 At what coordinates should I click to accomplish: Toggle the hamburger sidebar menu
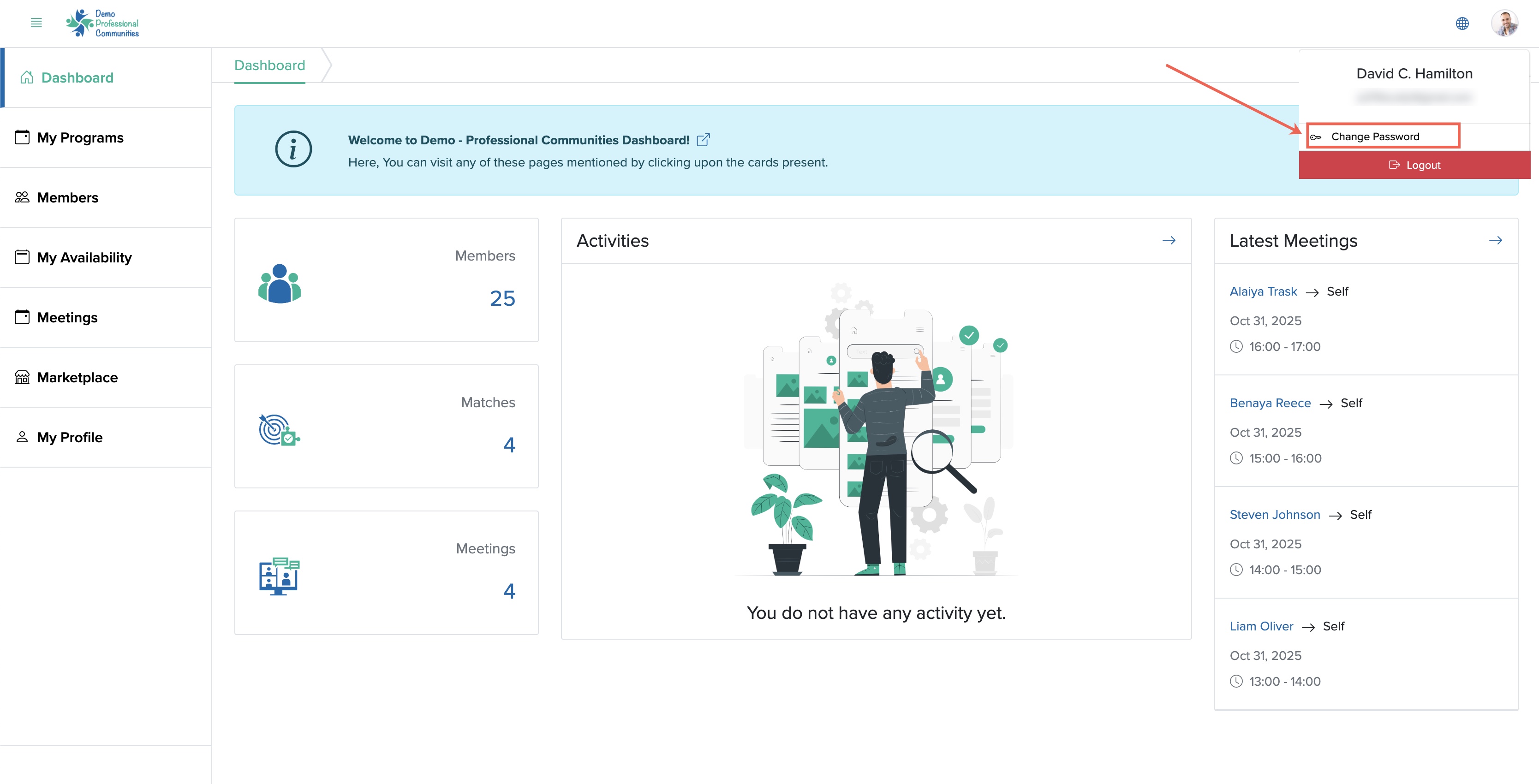(36, 23)
